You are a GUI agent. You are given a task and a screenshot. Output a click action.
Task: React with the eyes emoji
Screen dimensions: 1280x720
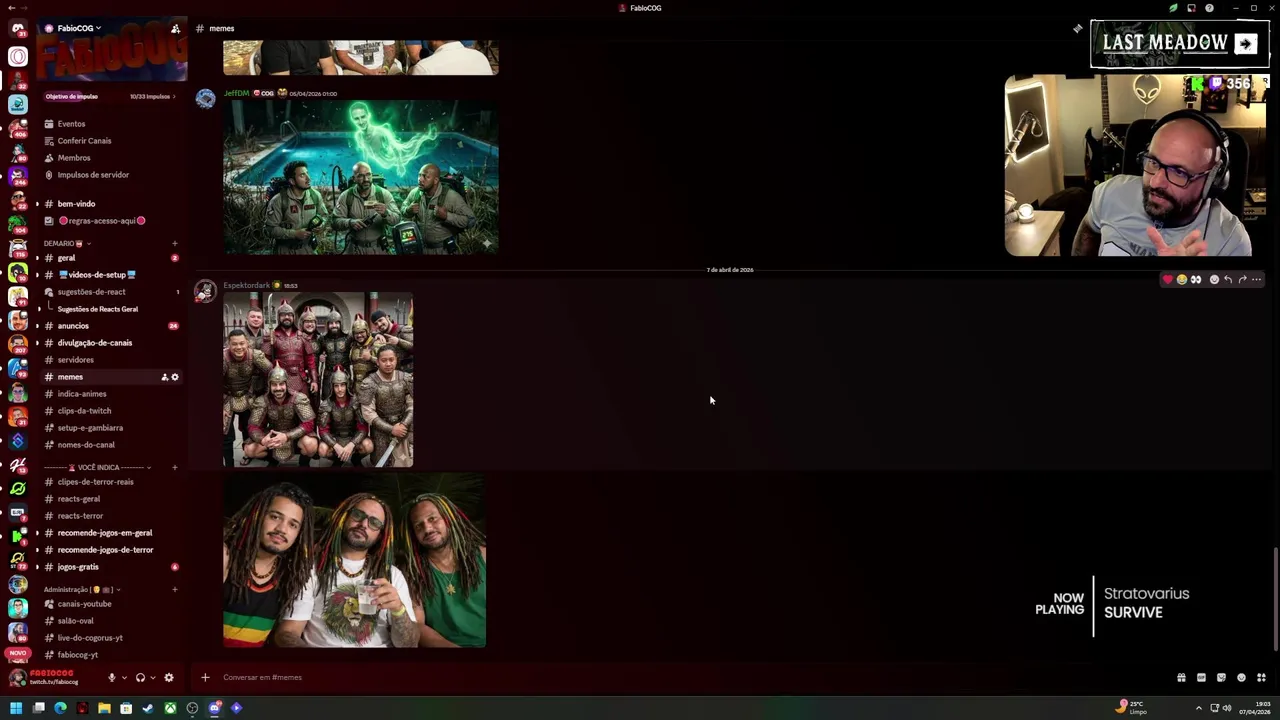pyautogui.click(x=1195, y=280)
